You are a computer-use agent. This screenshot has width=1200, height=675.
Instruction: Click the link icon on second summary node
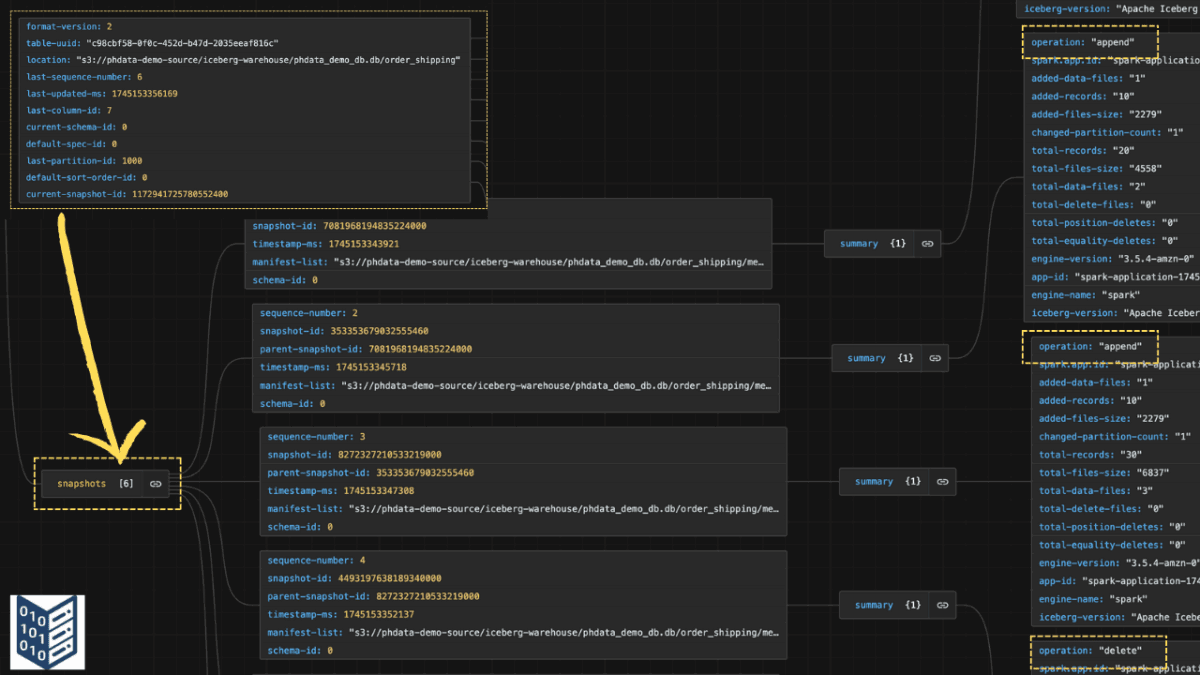pos(935,358)
